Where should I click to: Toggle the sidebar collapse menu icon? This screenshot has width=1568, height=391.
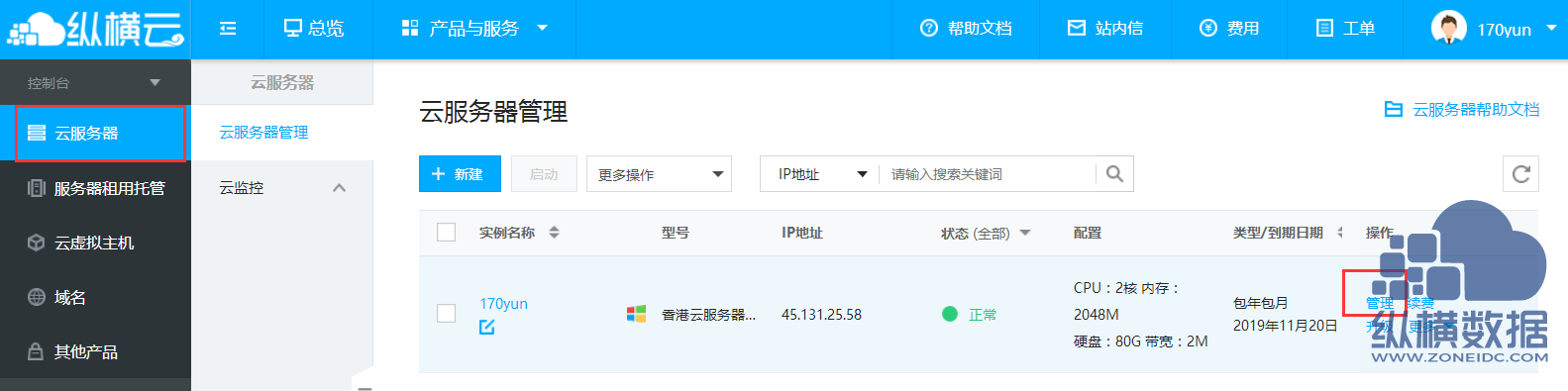(228, 29)
